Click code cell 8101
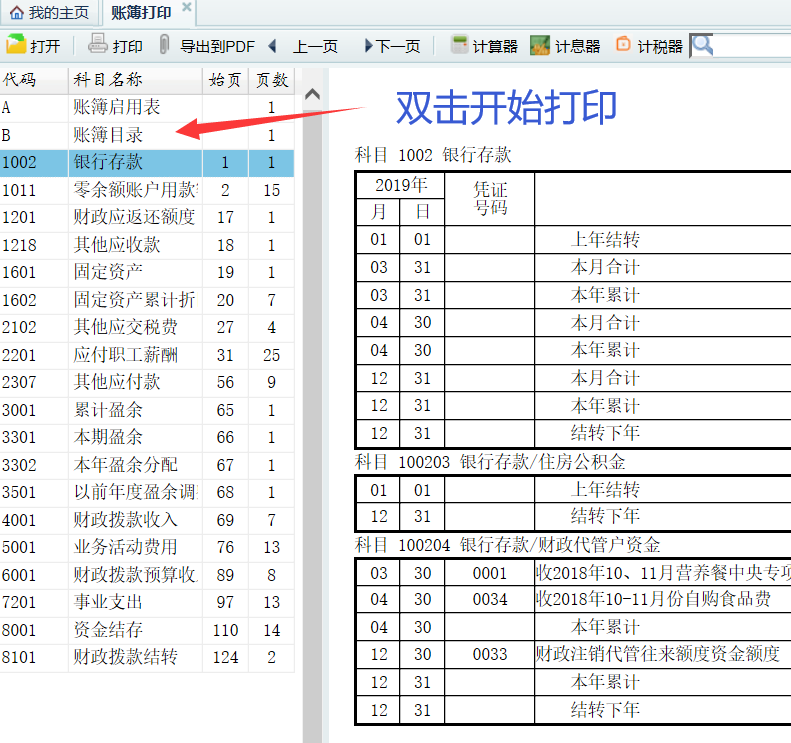Viewport: 791px width, 743px height. tap(34, 657)
